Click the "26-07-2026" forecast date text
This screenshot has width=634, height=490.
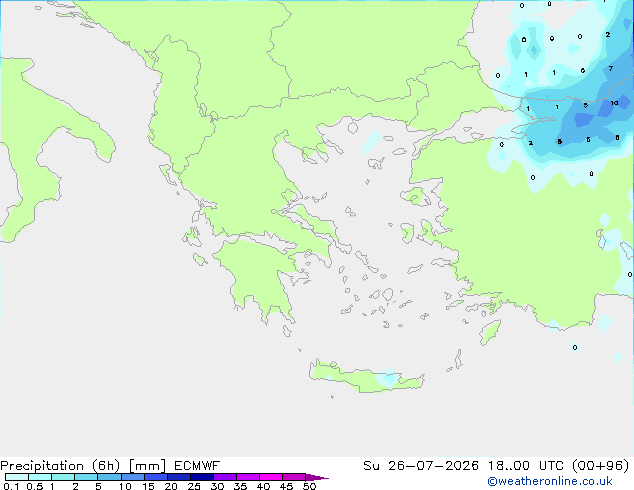(x=433, y=466)
